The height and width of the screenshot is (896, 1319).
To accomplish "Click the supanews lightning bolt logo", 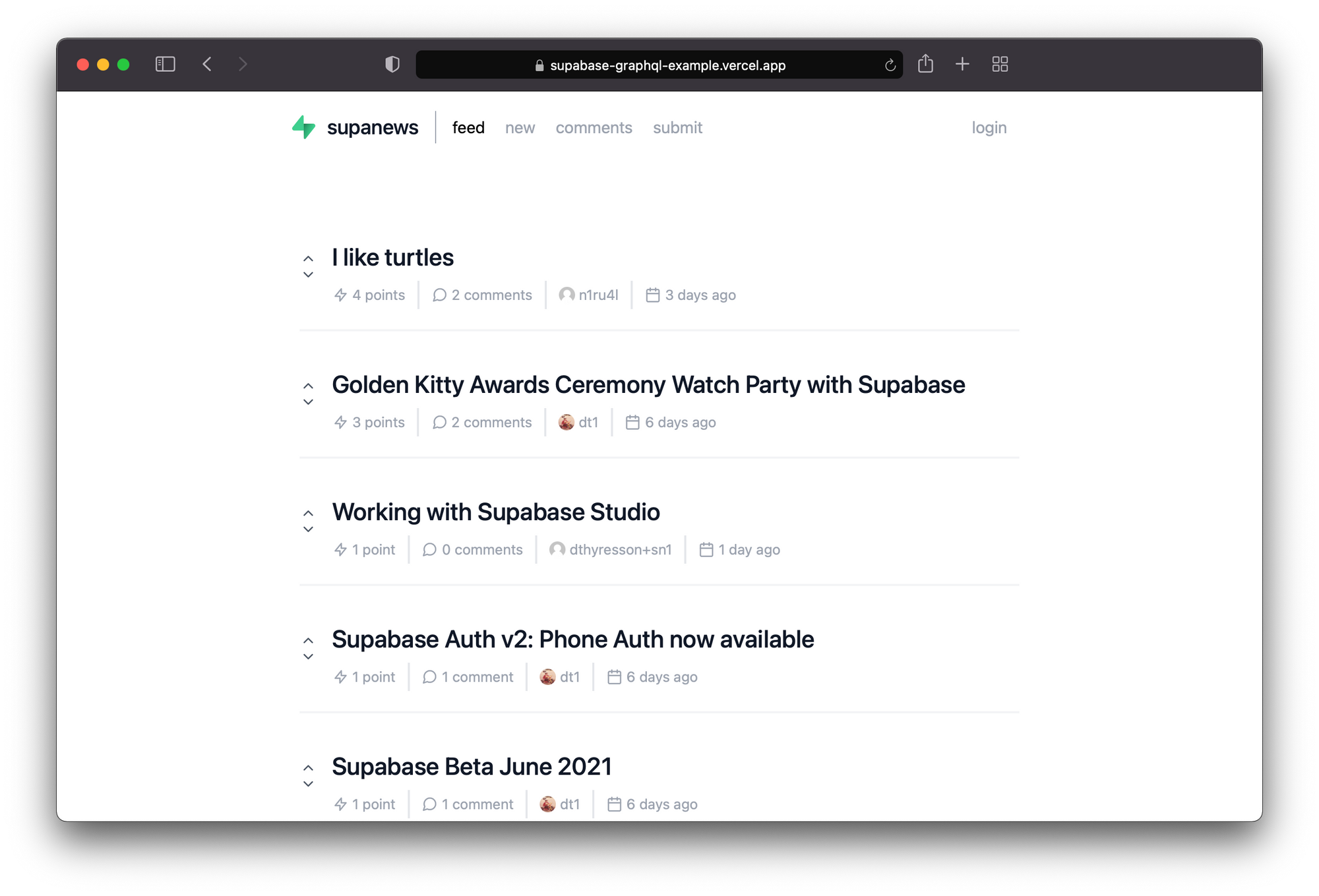I will [305, 127].
